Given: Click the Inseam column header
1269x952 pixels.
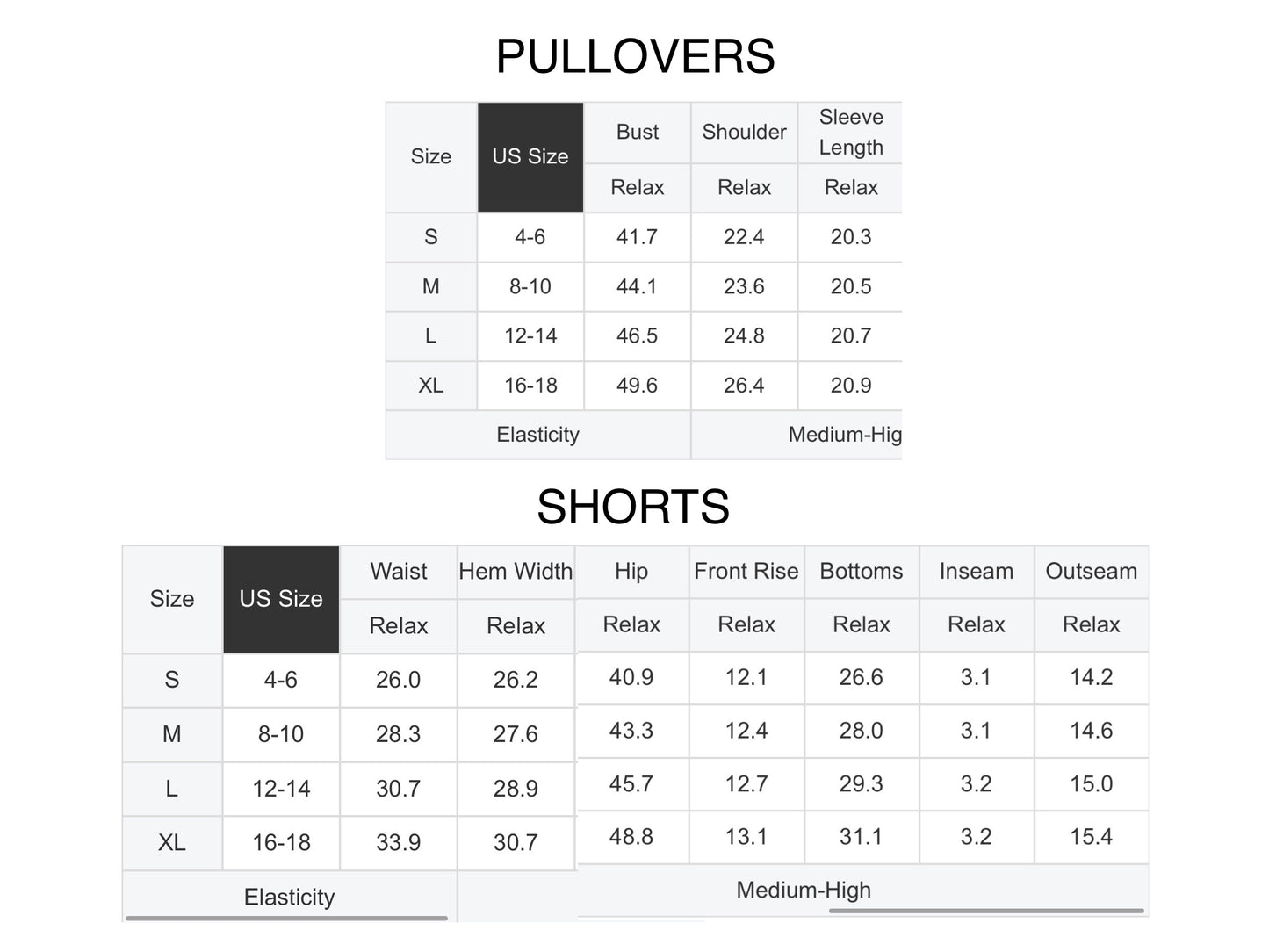Looking at the screenshot, I should (977, 572).
